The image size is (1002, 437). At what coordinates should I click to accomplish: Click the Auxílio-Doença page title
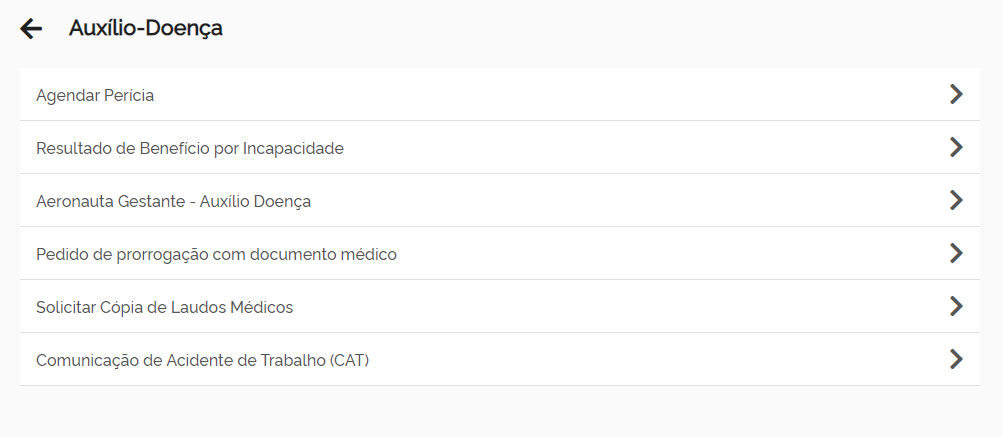pyautogui.click(x=146, y=29)
